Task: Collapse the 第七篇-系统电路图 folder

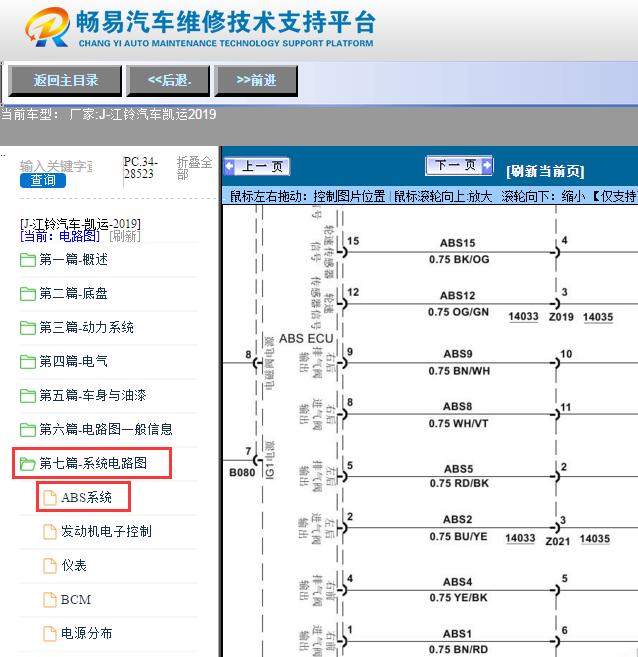Action: (93, 463)
